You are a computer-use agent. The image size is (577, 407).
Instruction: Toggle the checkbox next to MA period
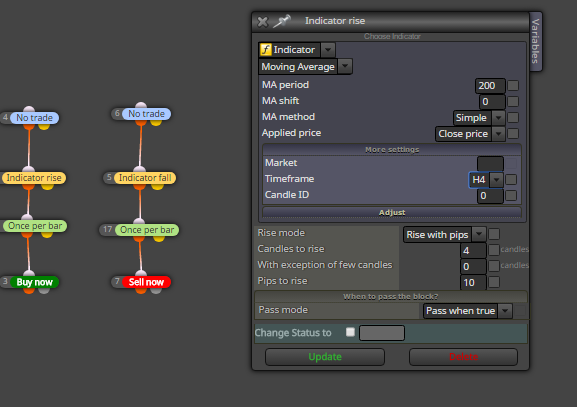(x=513, y=86)
